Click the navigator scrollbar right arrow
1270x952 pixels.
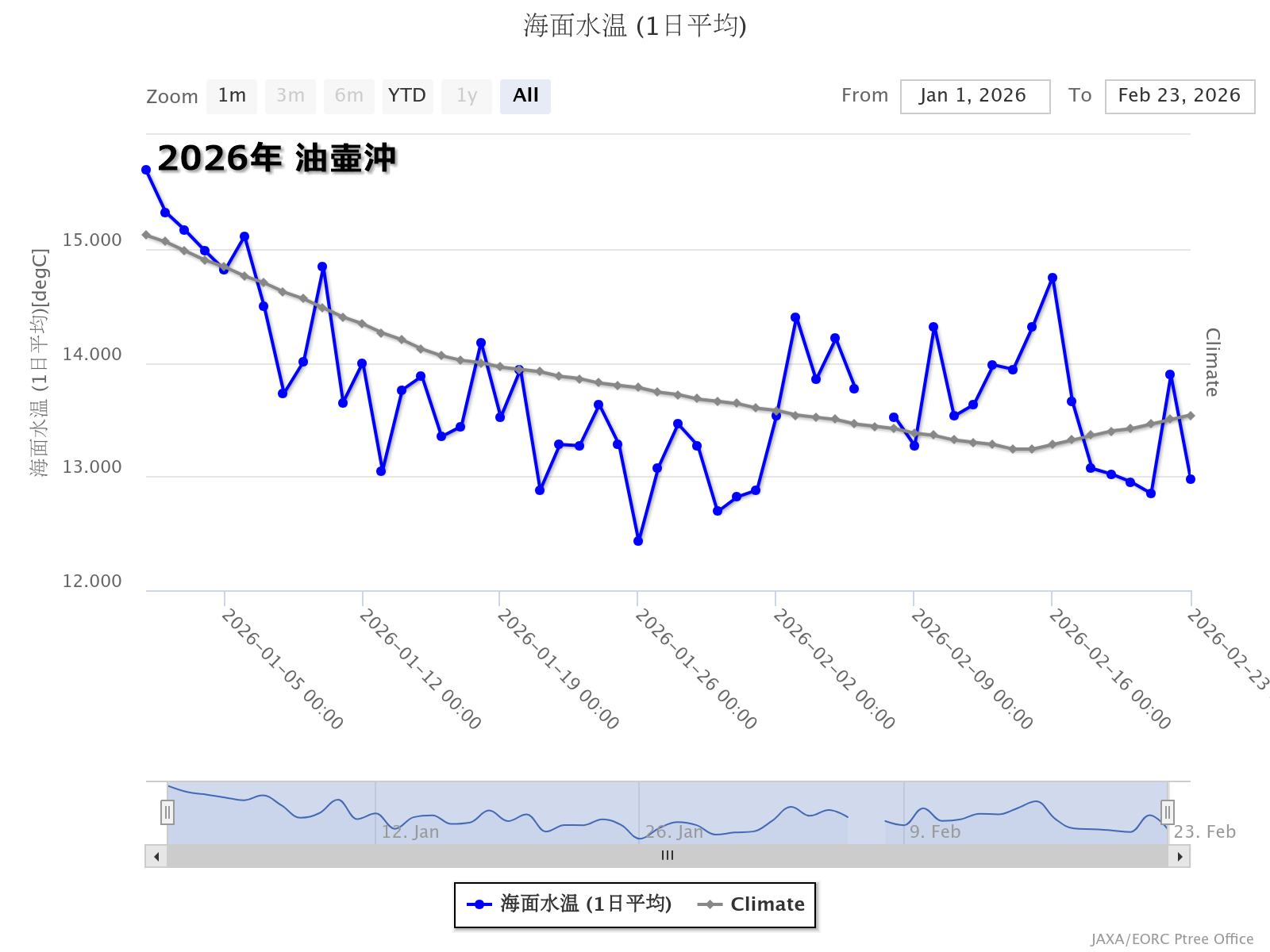click(1180, 856)
